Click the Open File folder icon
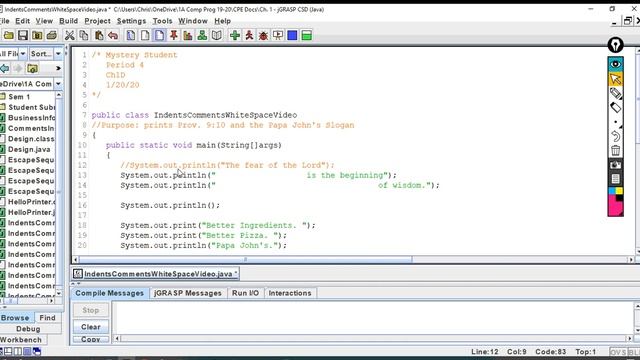640x360 pixels. pyautogui.click(x=9, y=36)
